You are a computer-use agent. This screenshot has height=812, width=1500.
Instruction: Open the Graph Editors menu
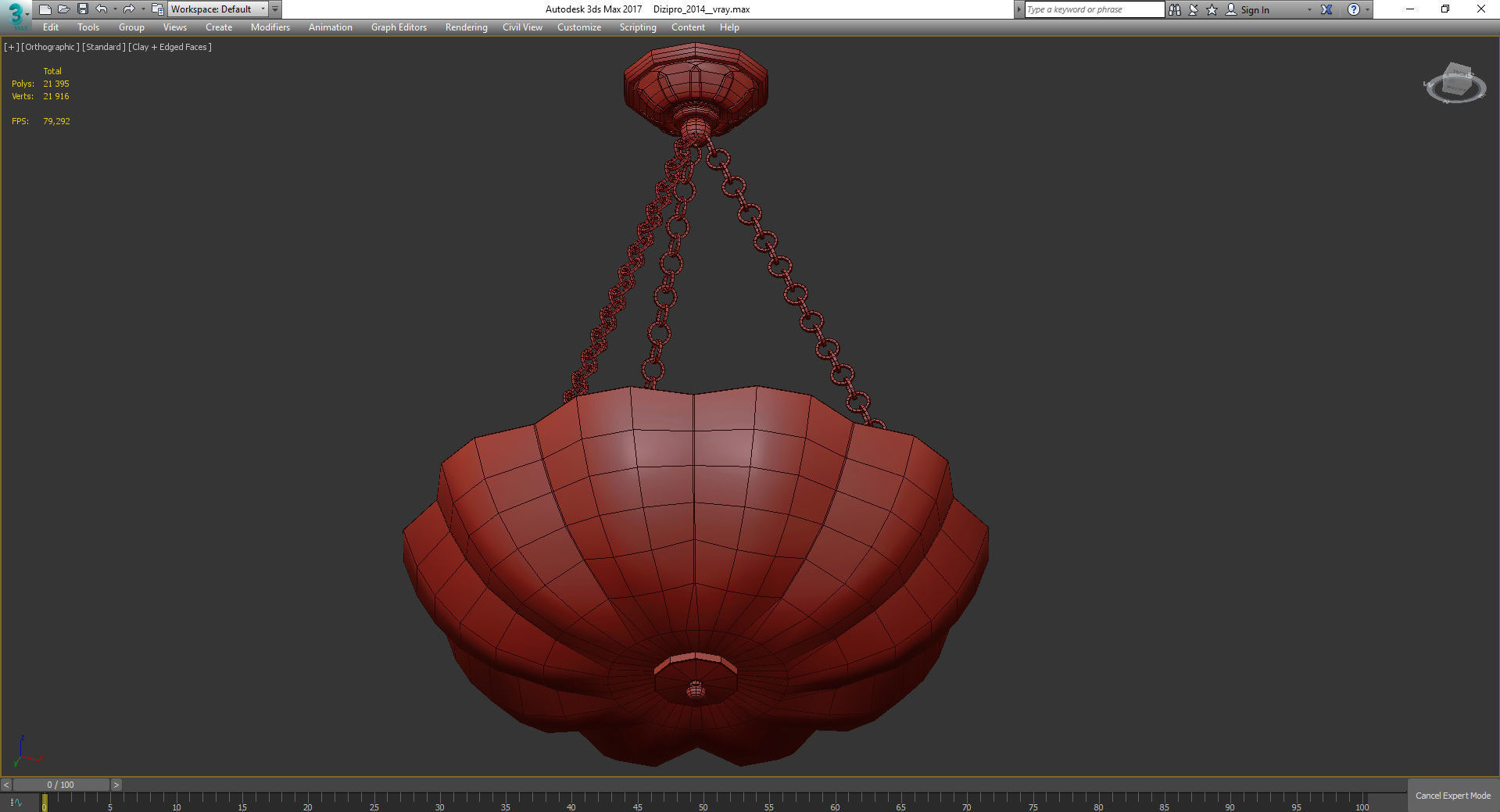(399, 27)
